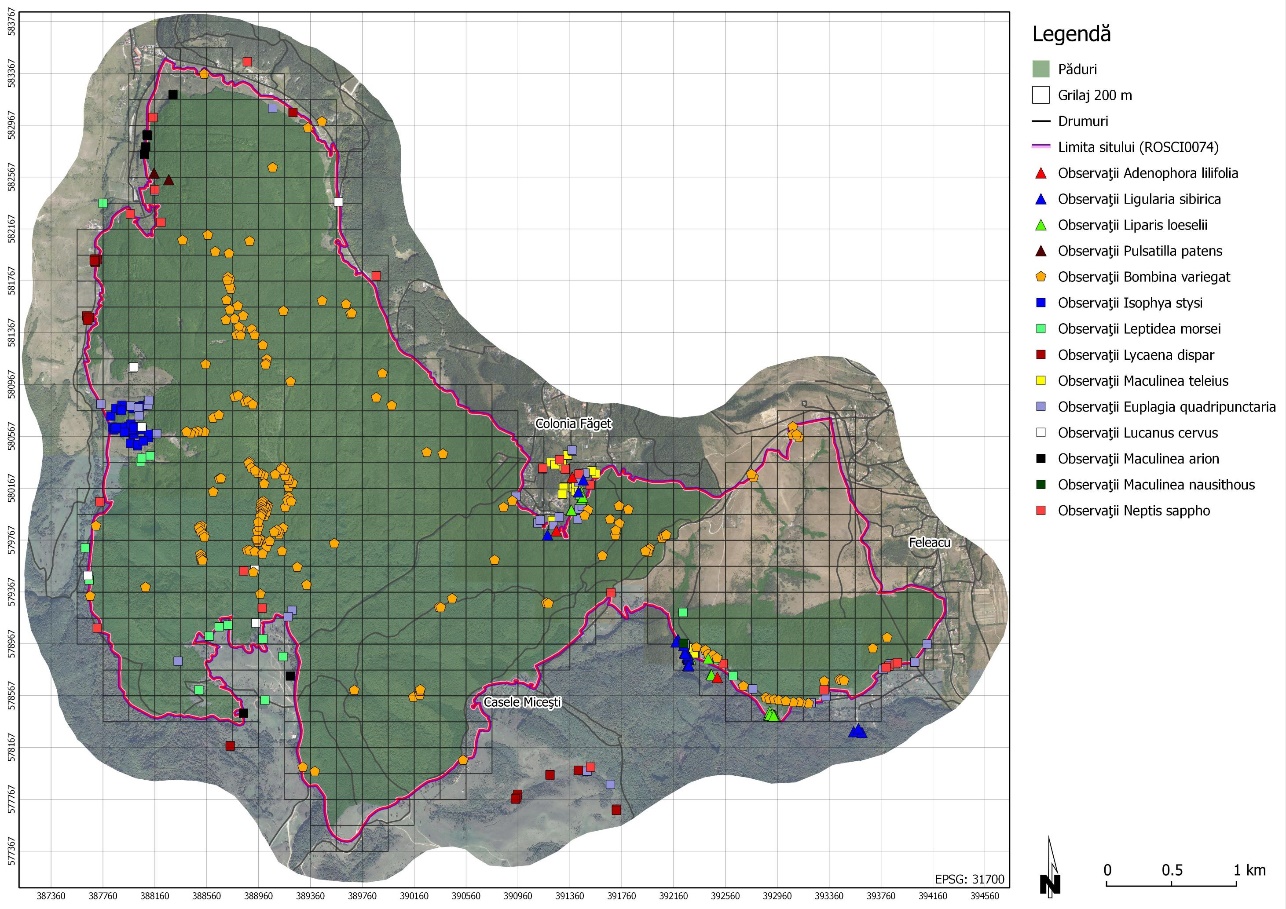Screen dimensions: 1286x909
Task: Click the dark red square for Lycaena dispar
Action: pos(1041,355)
